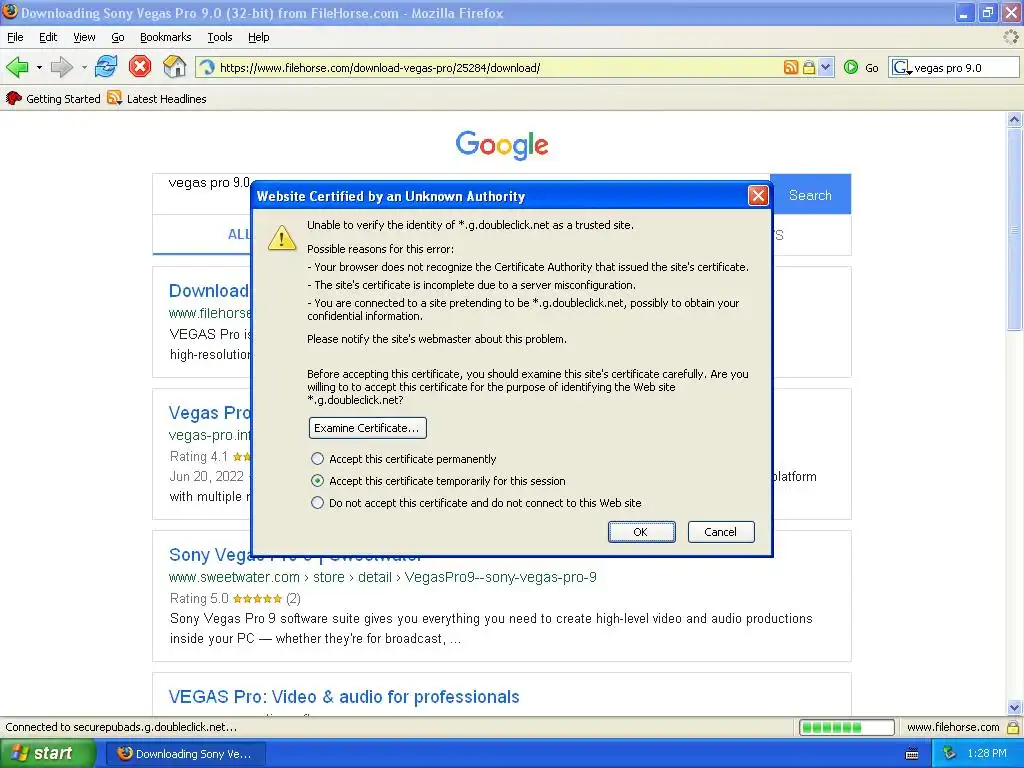Image resolution: width=1024 pixels, height=768 pixels.
Task: Click the Google search engine icon
Action: 901,67
